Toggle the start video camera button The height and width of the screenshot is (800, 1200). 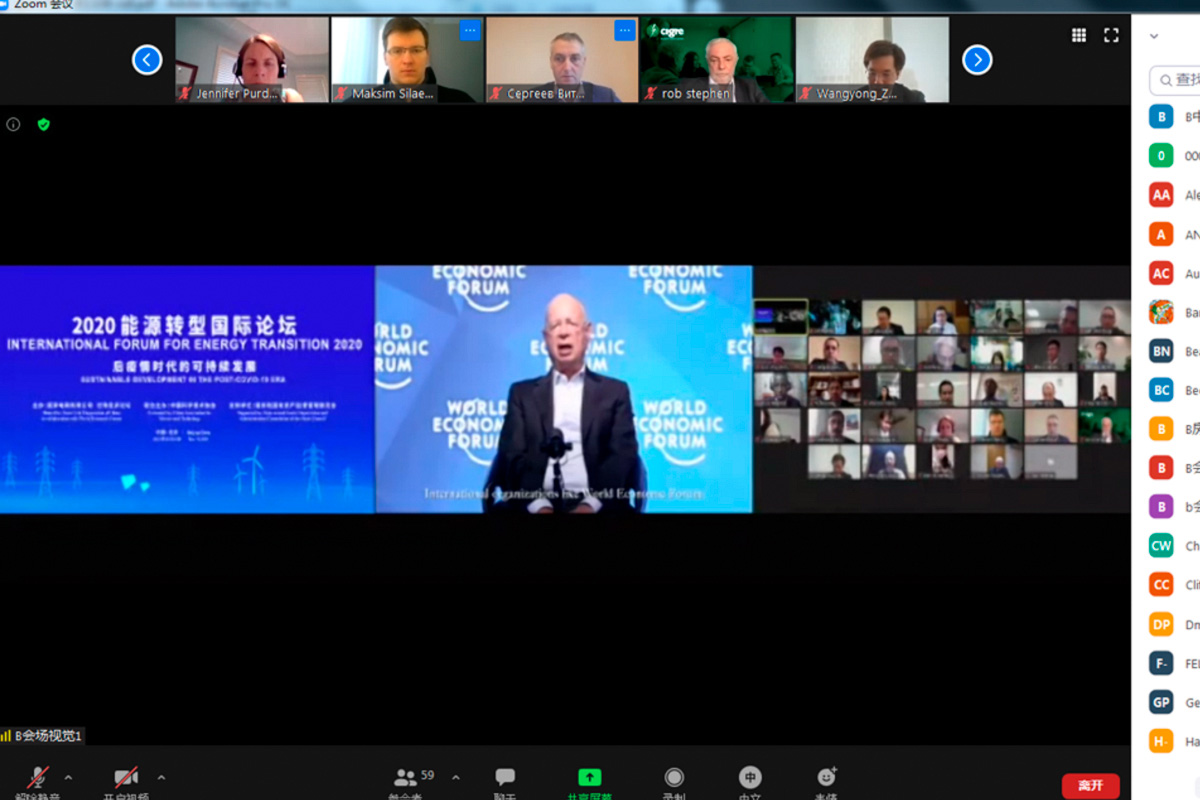point(126,777)
